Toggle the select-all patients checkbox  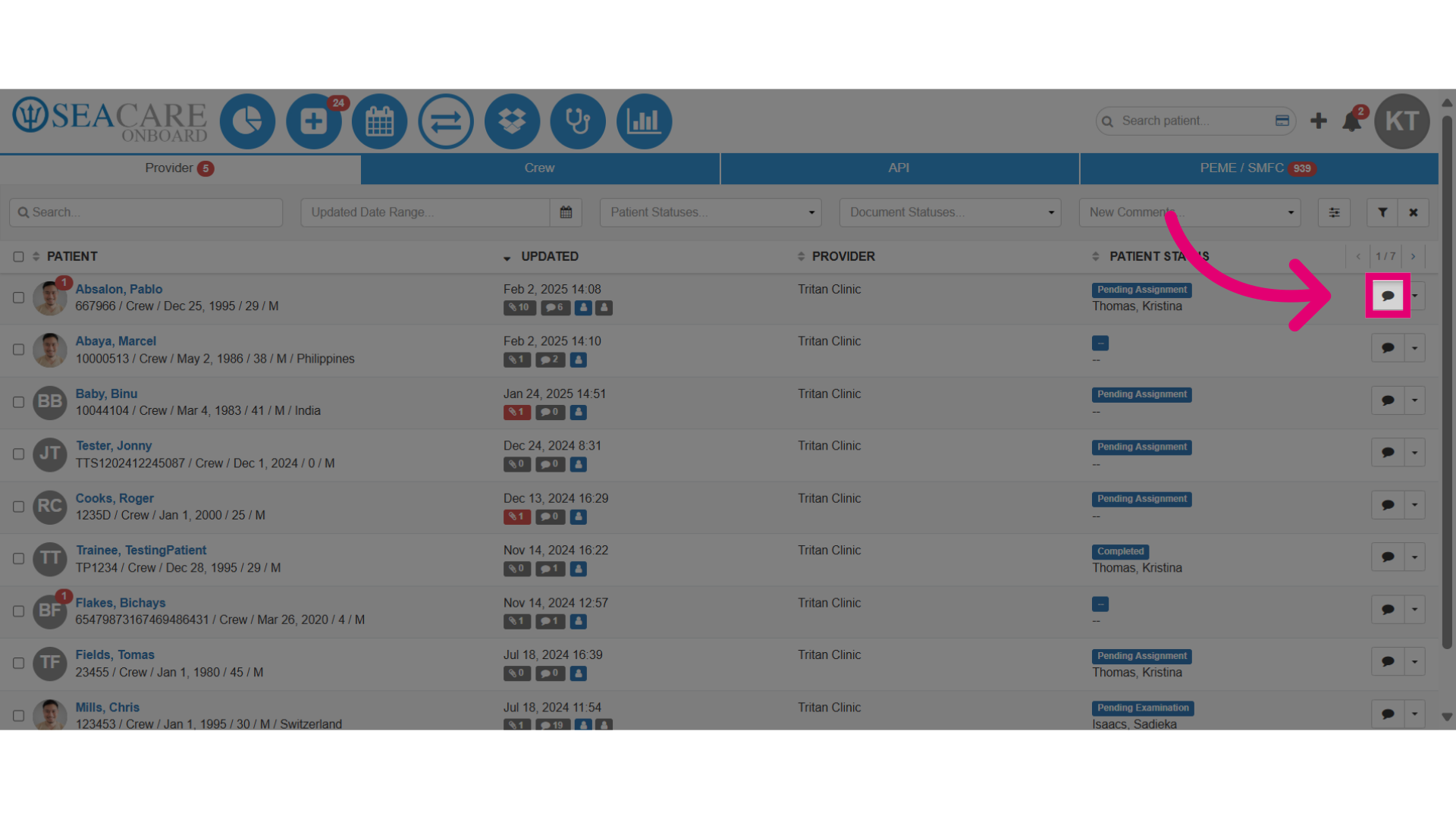pyautogui.click(x=18, y=257)
